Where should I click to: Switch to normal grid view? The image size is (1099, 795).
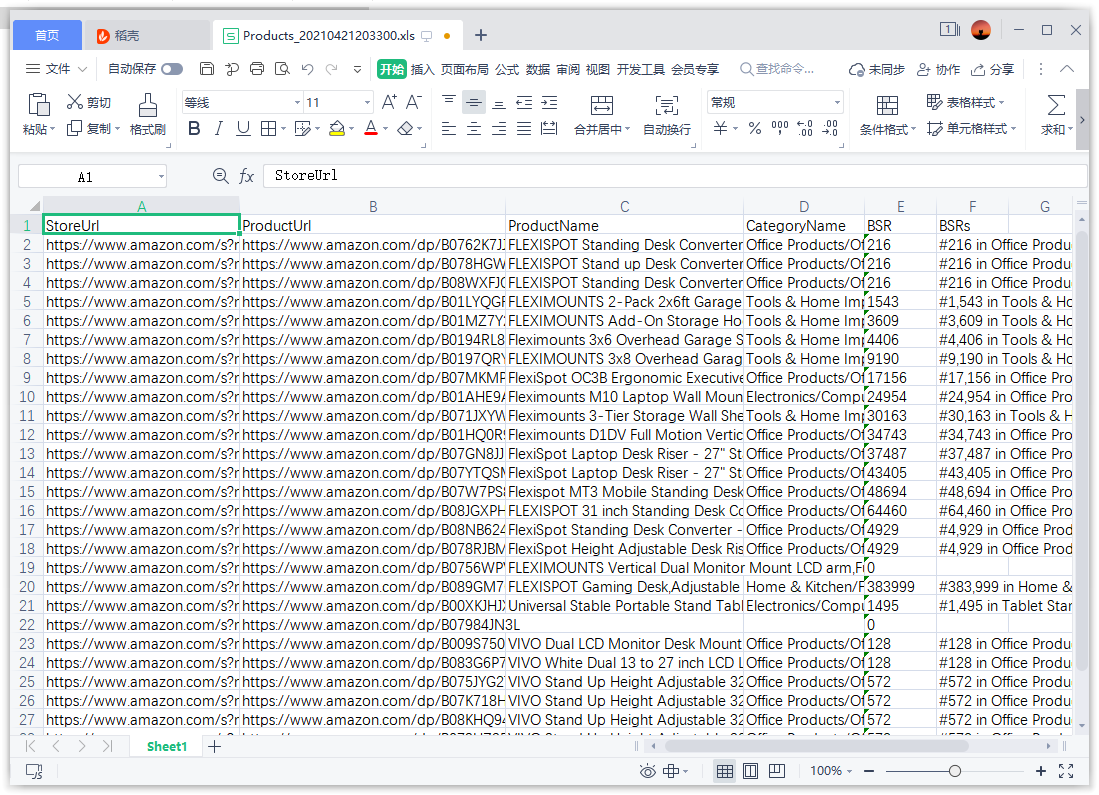(725, 772)
